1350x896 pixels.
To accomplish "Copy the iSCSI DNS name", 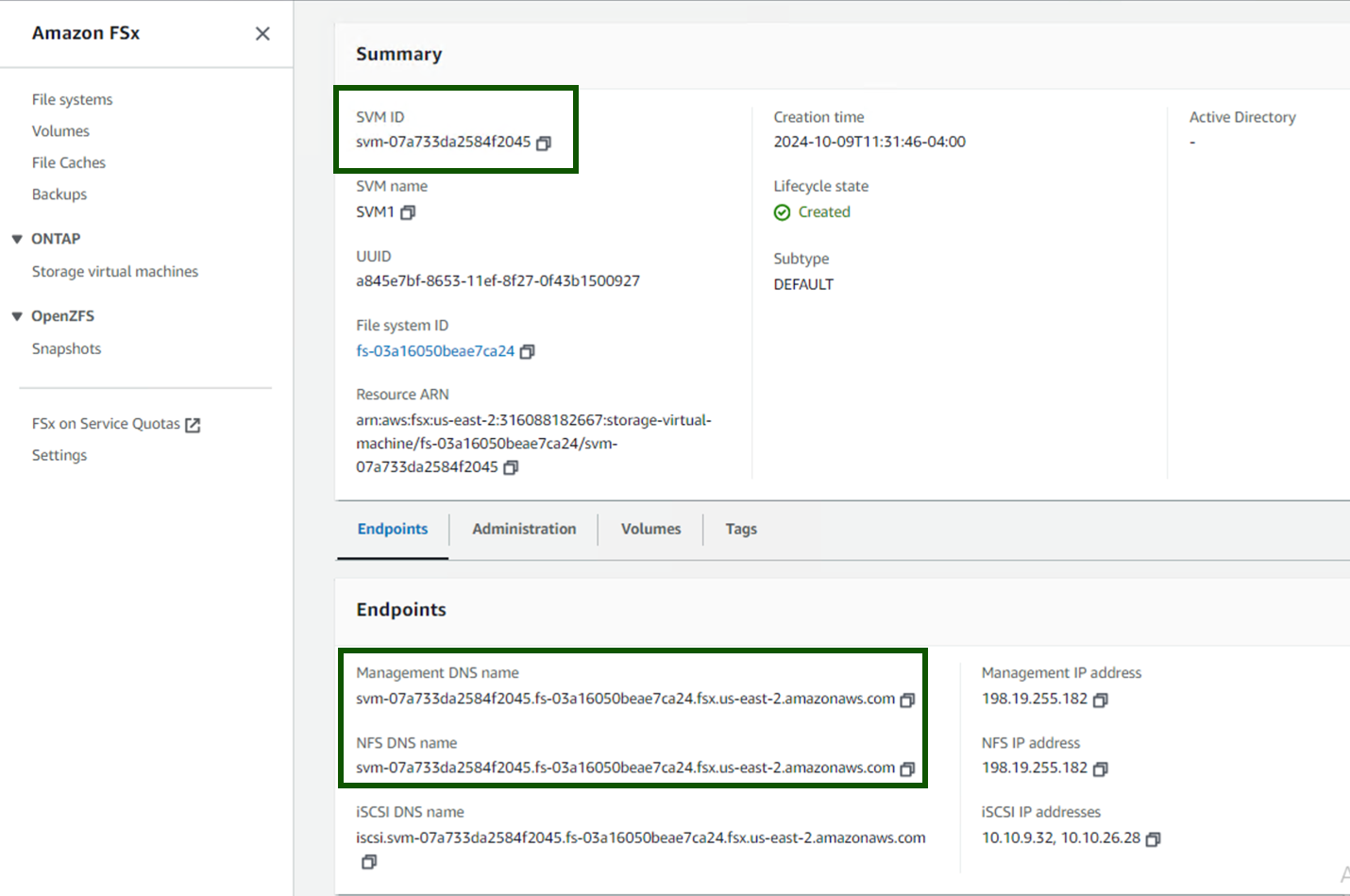I will (x=369, y=862).
